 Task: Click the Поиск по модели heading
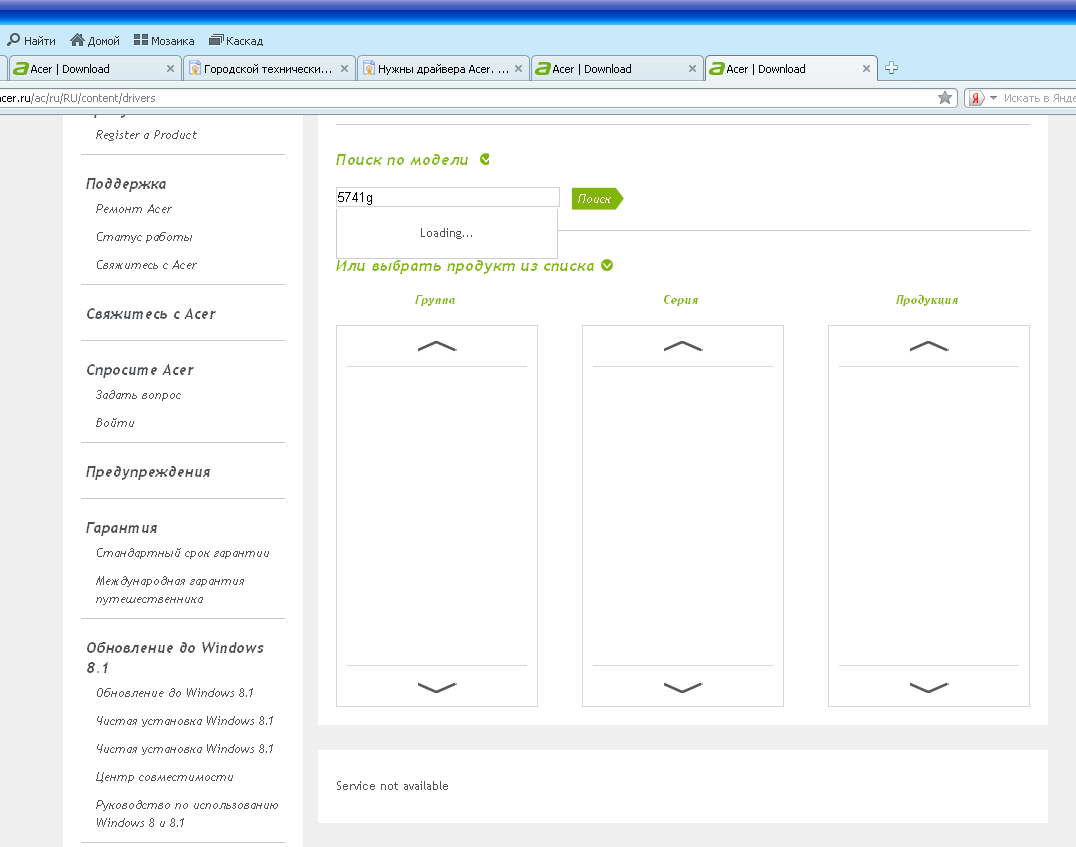click(402, 160)
